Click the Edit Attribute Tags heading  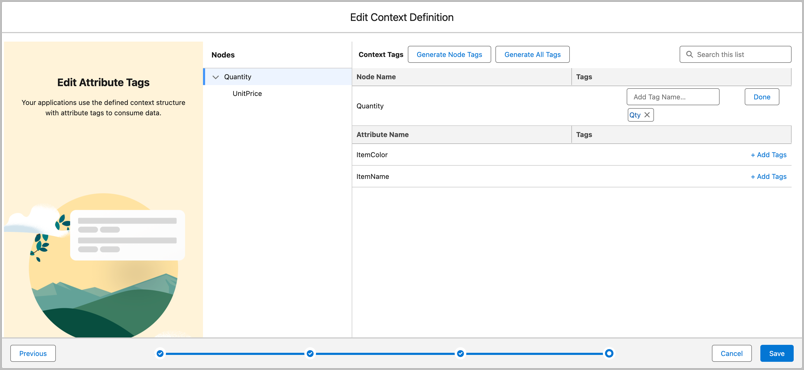click(x=104, y=83)
